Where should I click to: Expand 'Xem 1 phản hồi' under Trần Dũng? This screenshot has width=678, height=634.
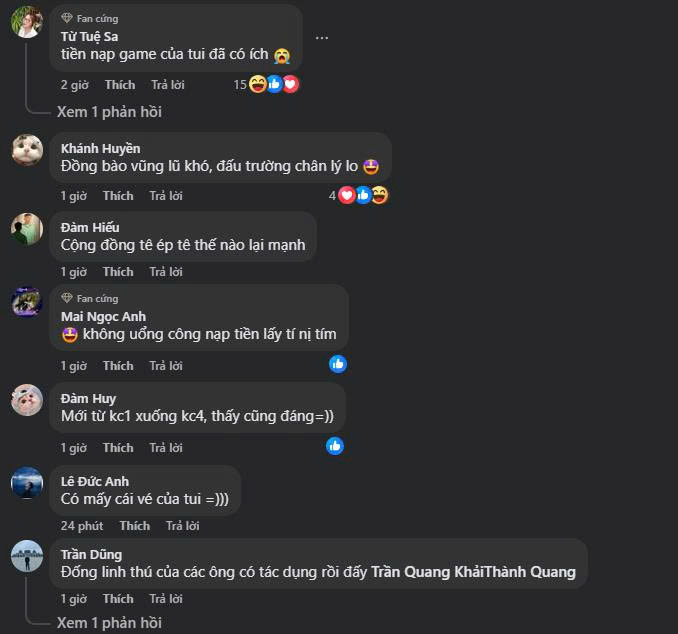tap(109, 623)
